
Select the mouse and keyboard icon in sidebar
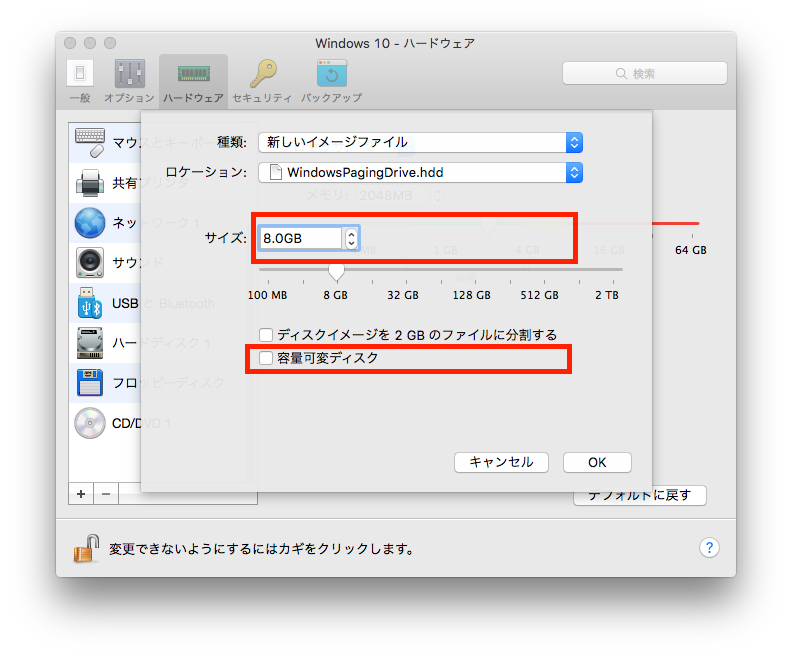click(90, 142)
